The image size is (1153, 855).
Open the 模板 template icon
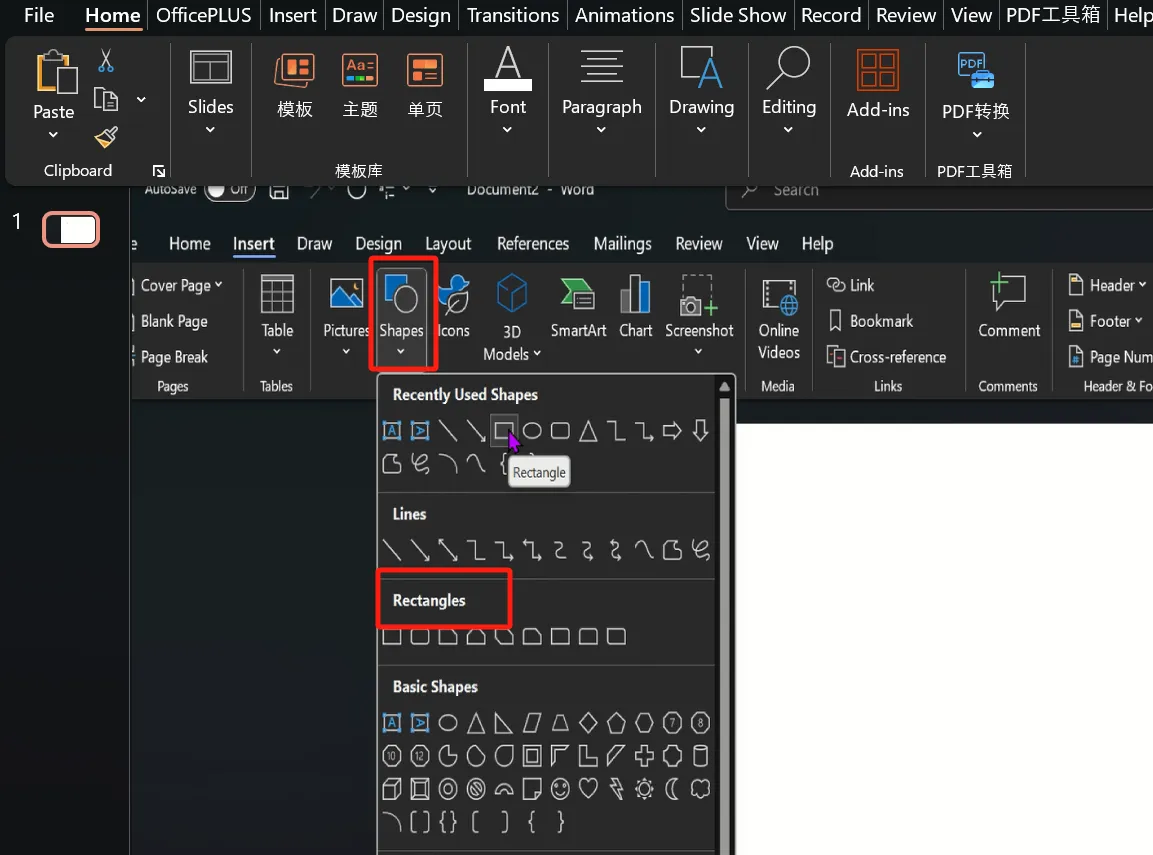coord(294,85)
